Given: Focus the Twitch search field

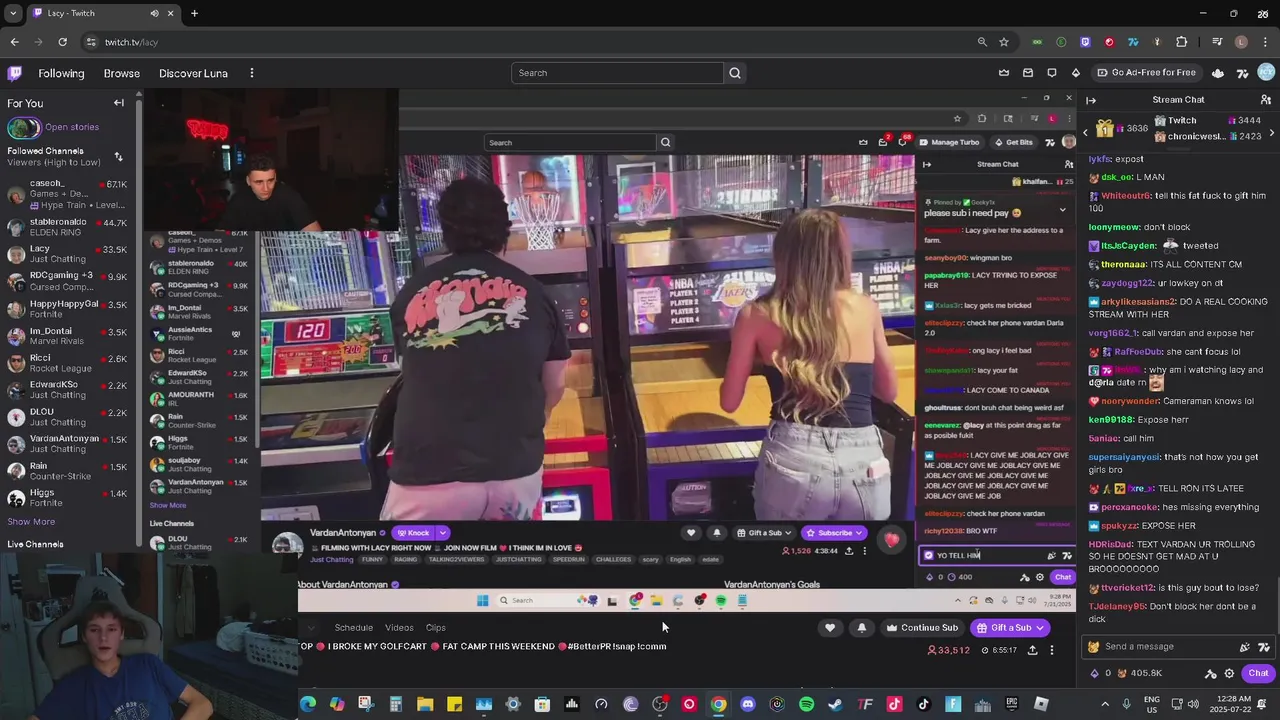Looking at the screenshot, I should [x=617, y=73].
